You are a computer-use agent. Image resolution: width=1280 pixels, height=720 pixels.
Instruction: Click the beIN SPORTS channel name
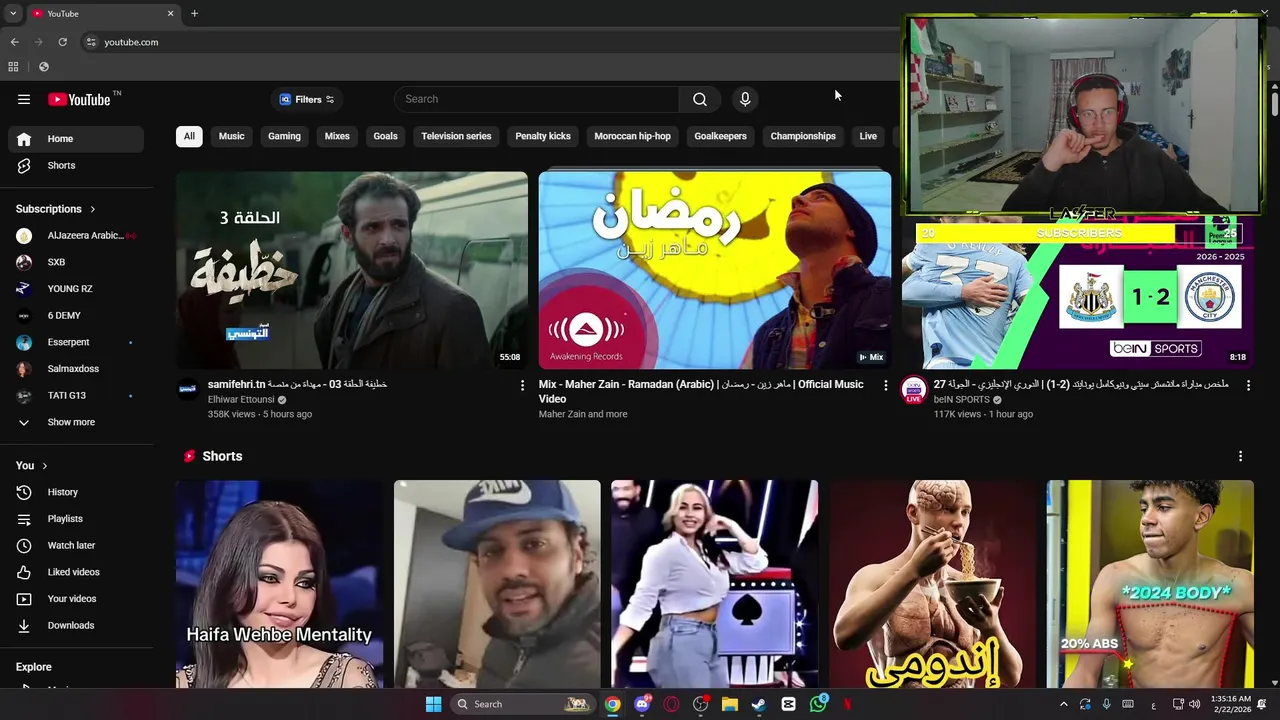tap(962, 400)
